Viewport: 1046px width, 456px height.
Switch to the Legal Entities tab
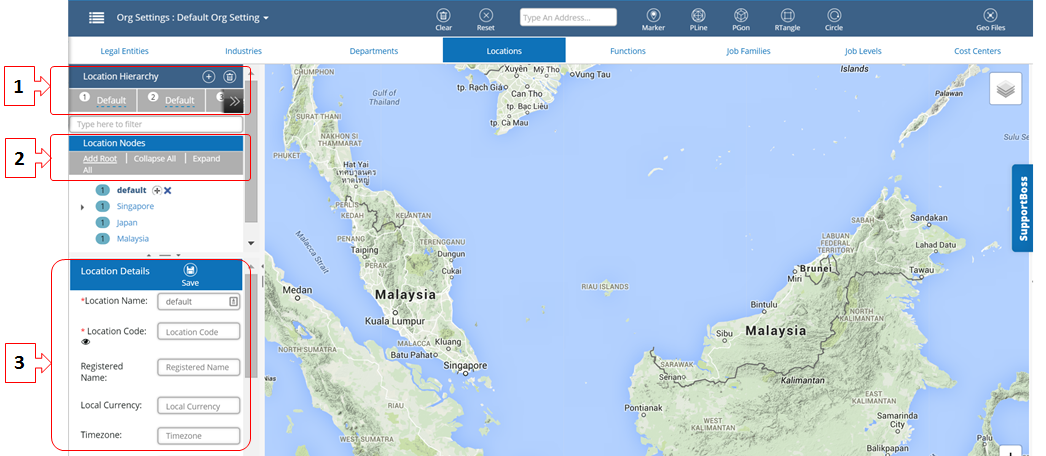[x=125, y=51]
